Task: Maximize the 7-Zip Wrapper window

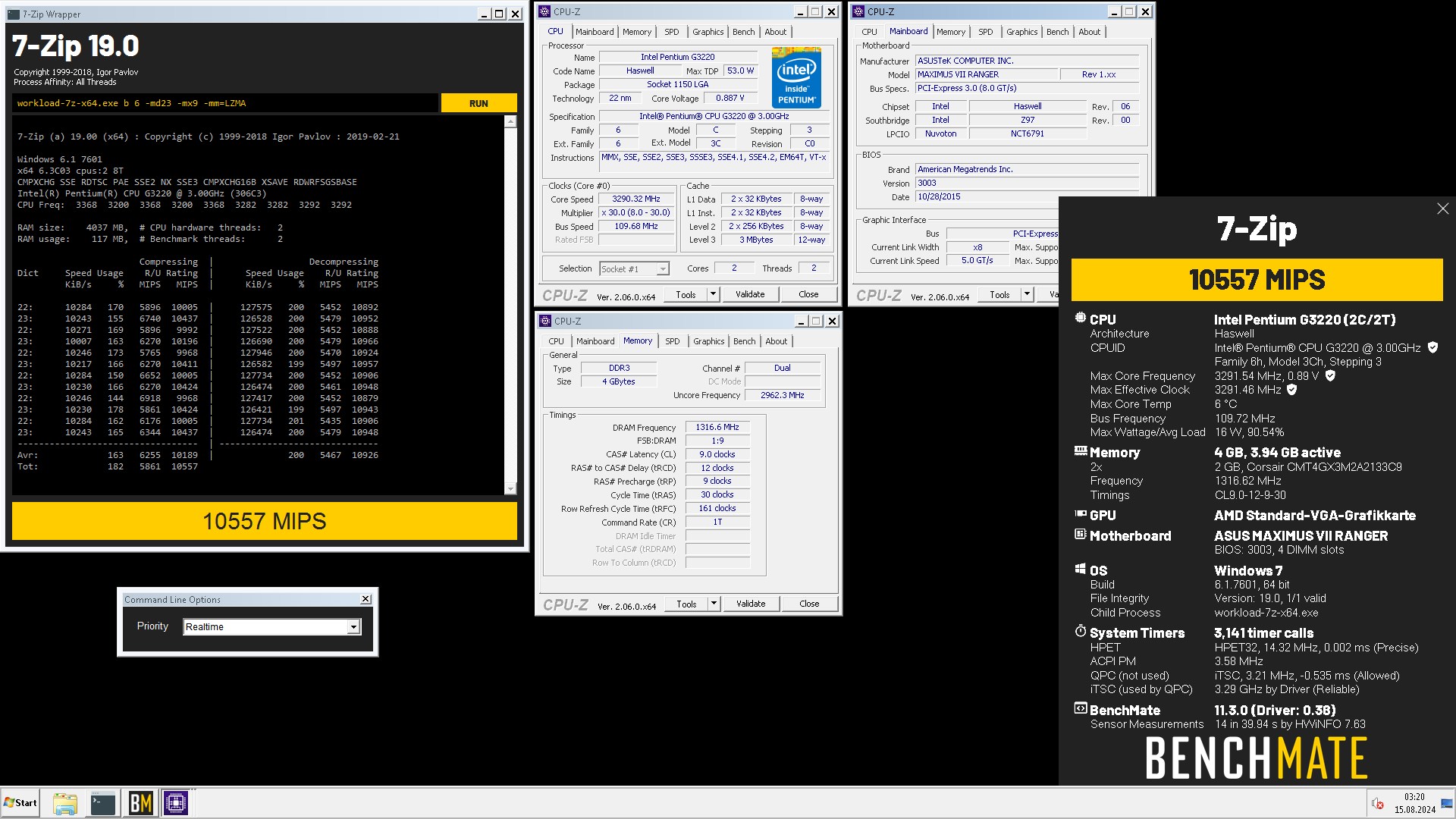Action: (499, 14)
